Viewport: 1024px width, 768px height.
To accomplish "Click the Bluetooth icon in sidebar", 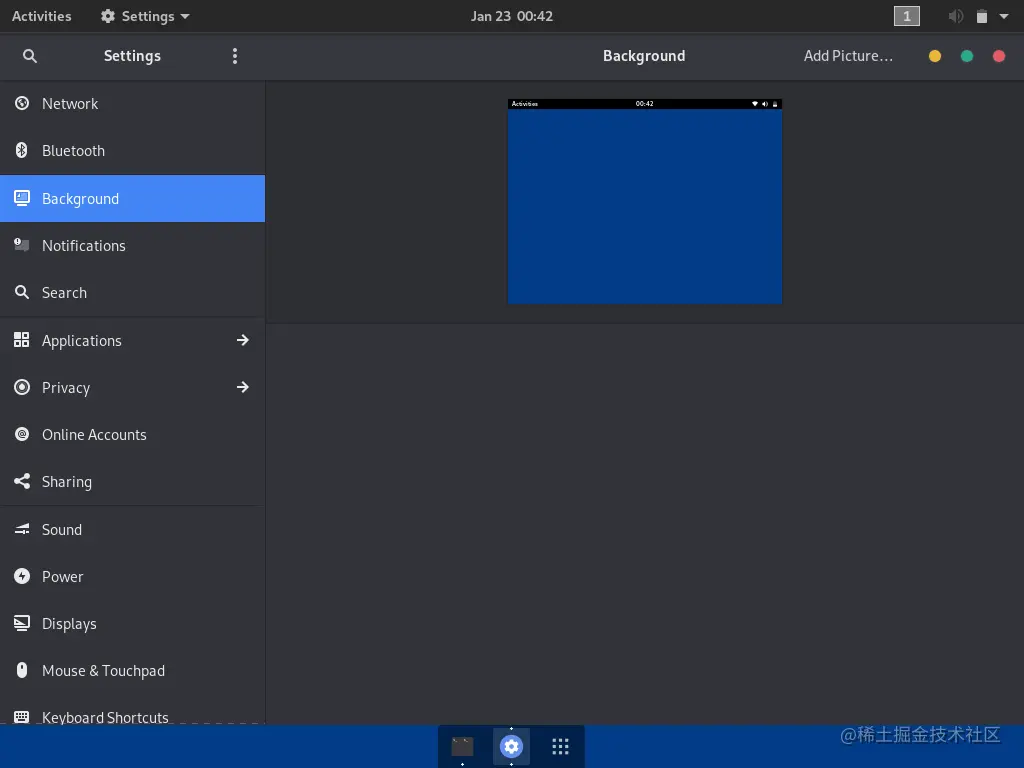I will 22,150.
